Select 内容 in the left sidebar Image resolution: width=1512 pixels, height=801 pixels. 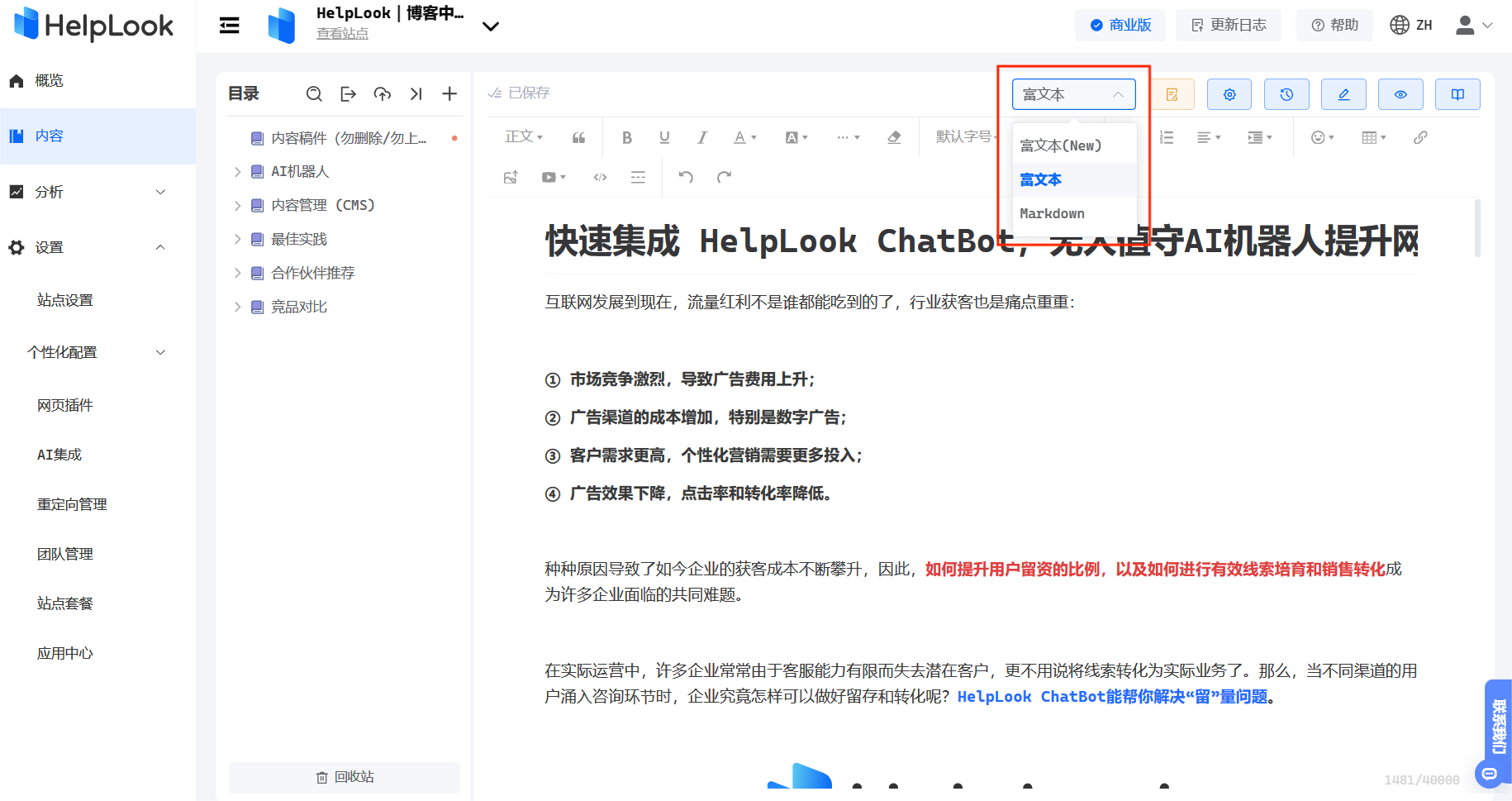97,136
